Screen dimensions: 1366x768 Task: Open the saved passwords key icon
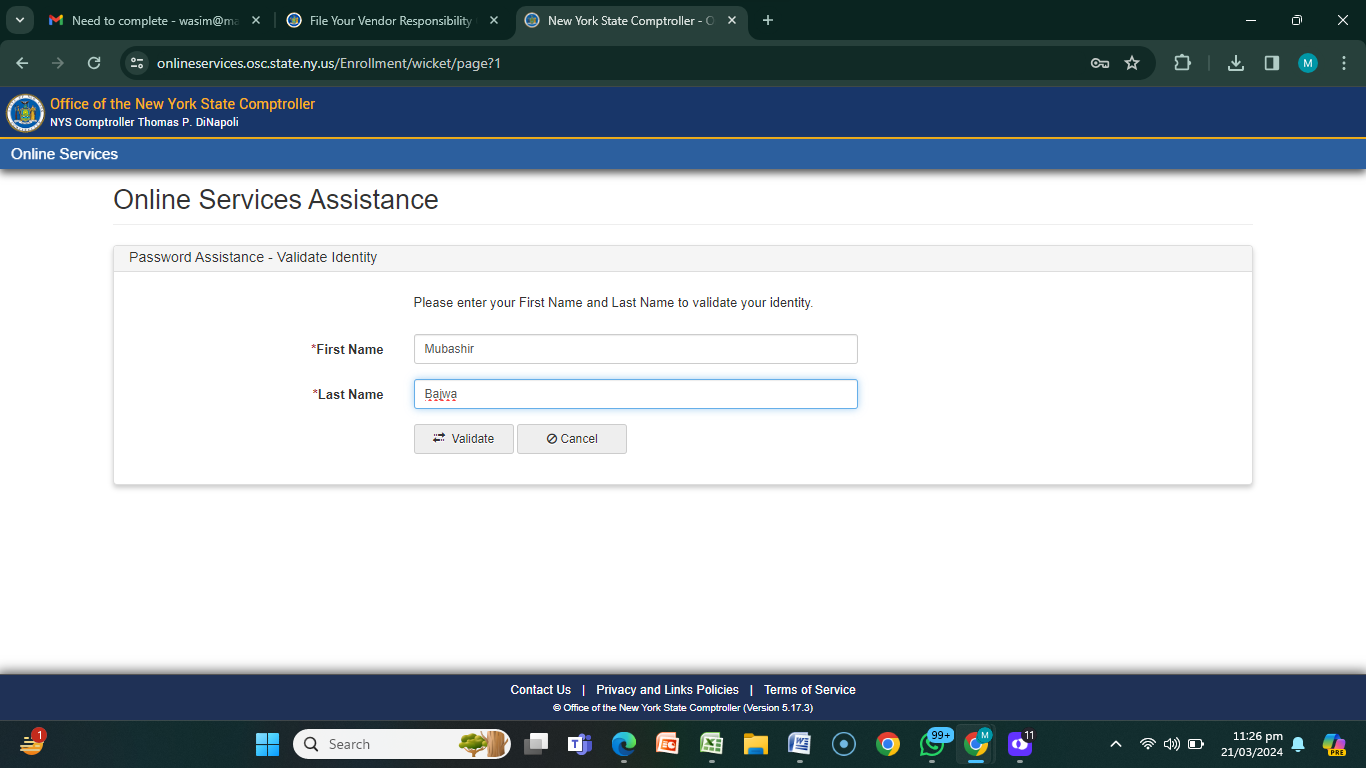pyautogui.click(x=1099, y=63)
